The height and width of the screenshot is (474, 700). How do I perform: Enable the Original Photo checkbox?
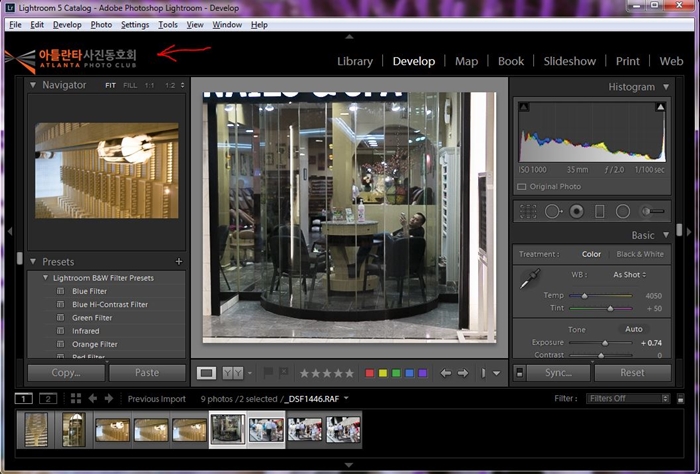coord(523,187)
